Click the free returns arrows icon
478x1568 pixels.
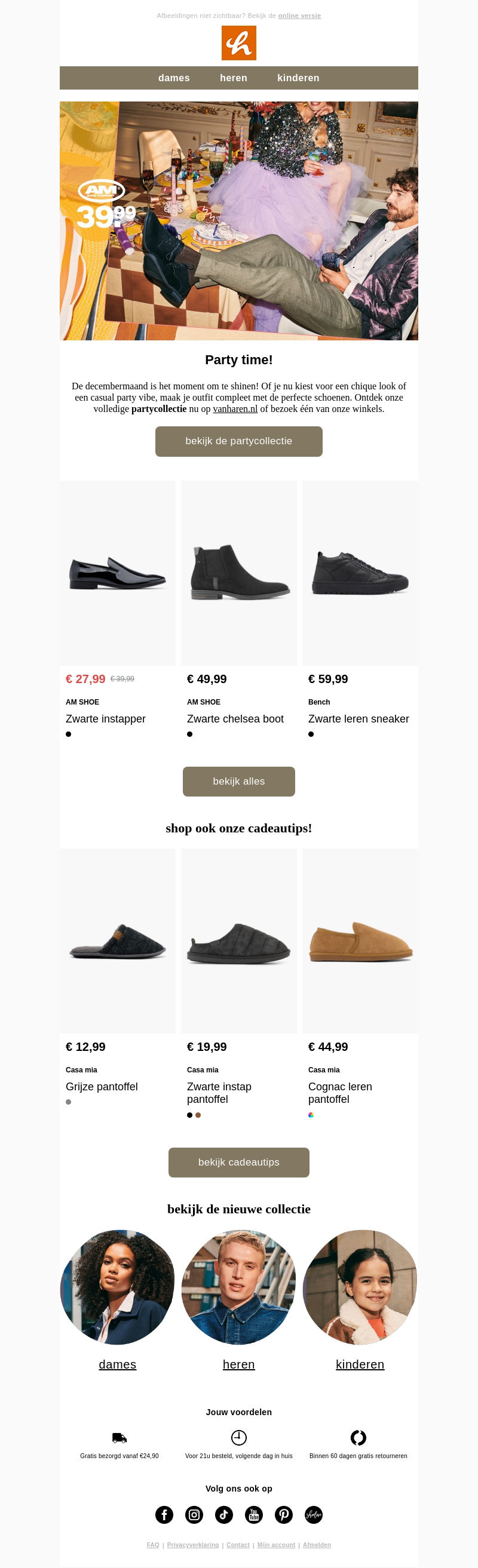358,1438
